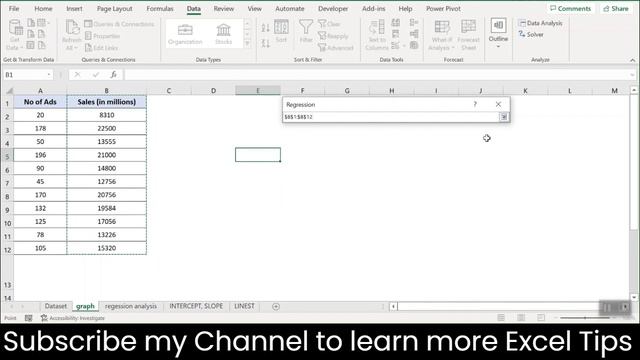Select the Organization data type

coord(185,34)
